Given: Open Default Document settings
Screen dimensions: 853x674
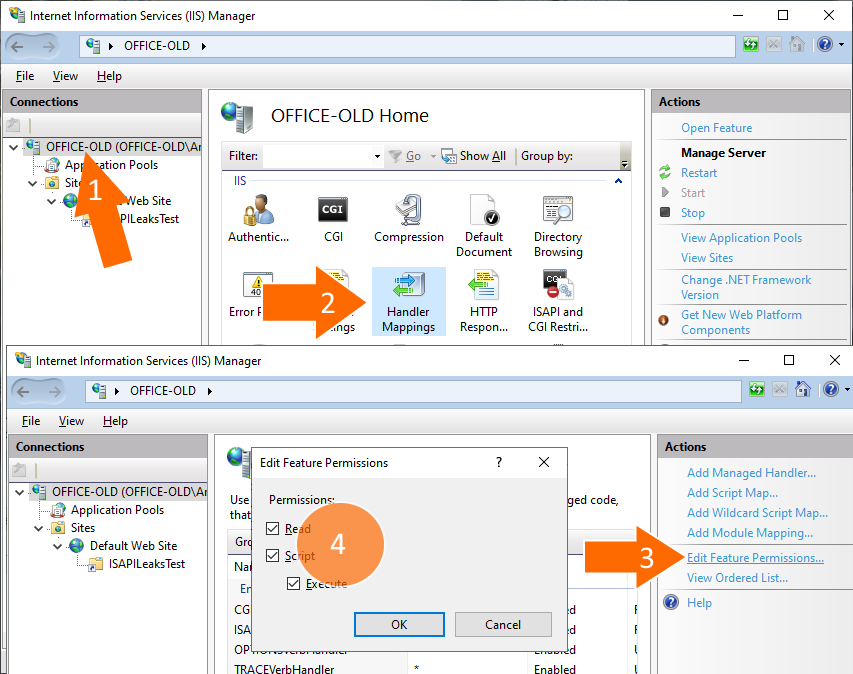Looking at the screenshot, I should (484, 210).
